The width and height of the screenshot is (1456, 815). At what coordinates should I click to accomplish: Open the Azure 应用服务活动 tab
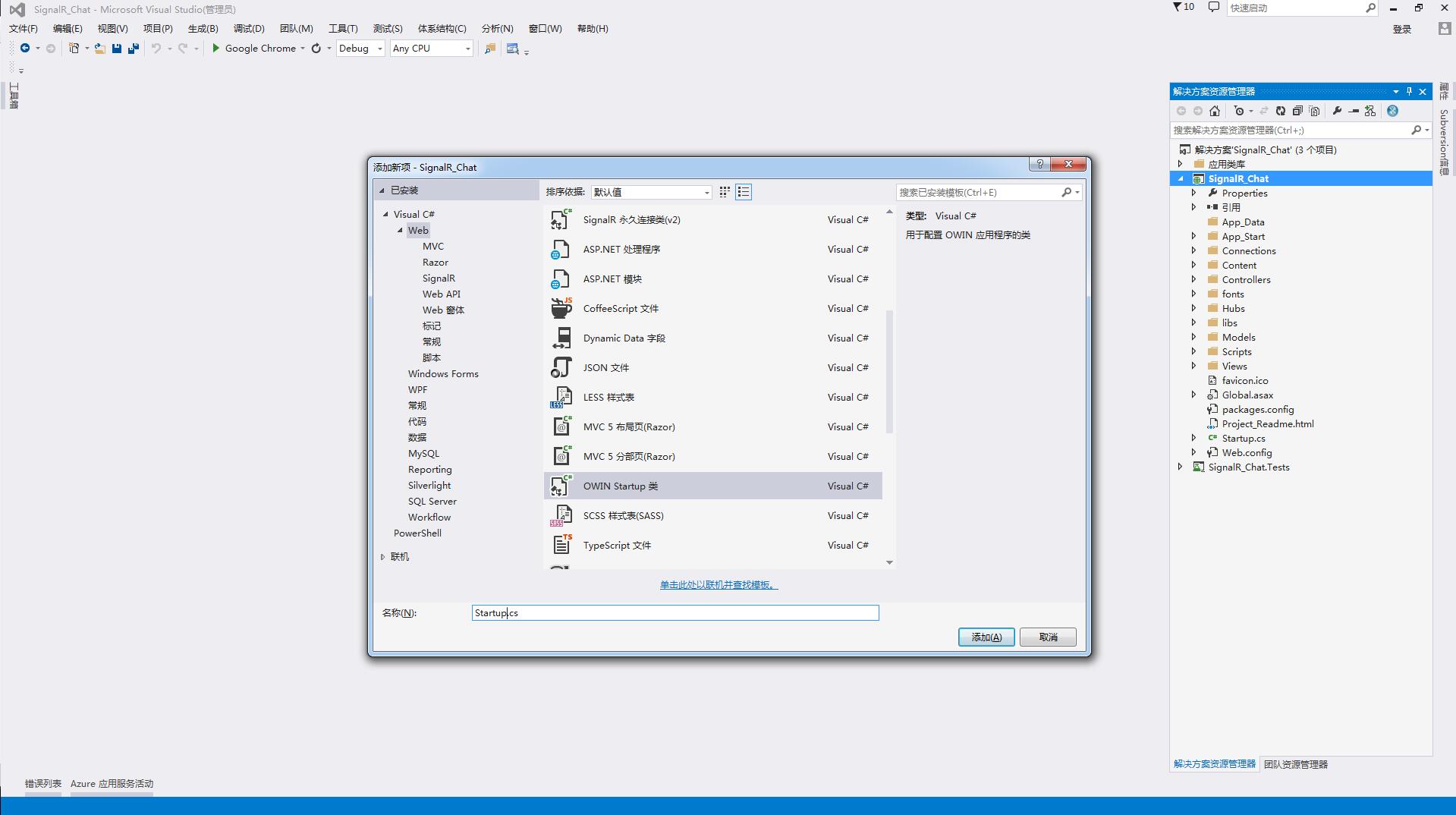(112, 783)
